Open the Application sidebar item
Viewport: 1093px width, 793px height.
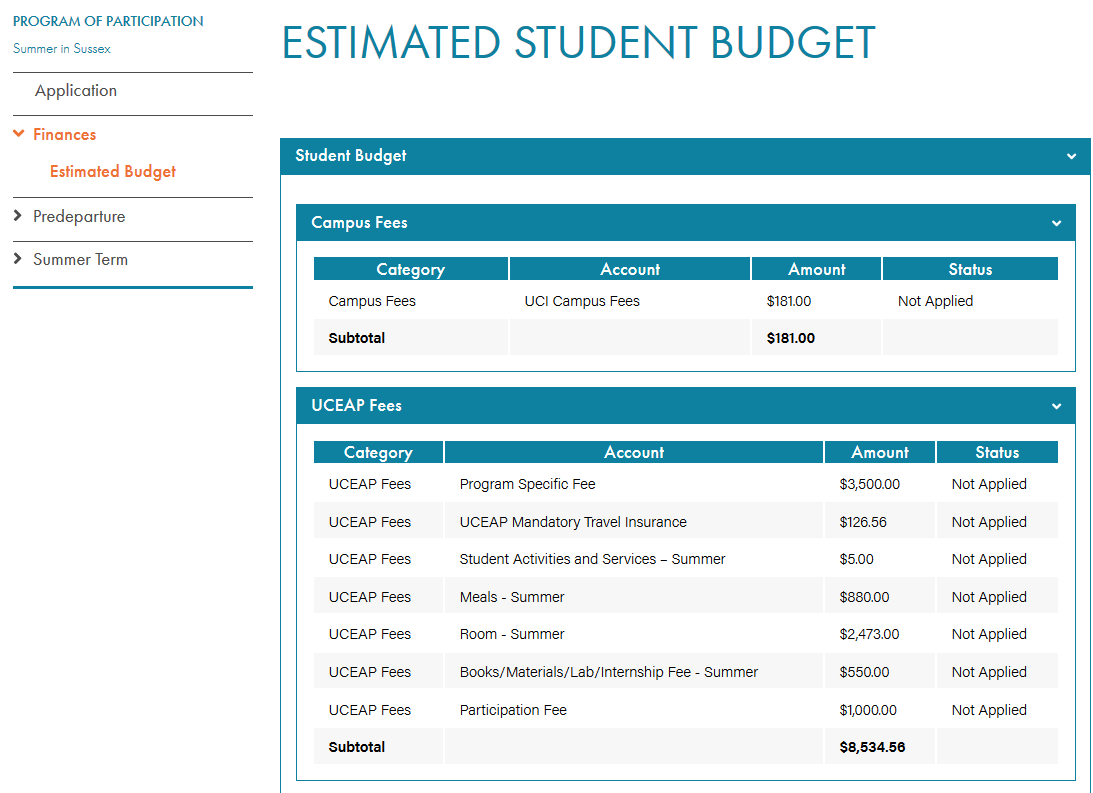[x=76, y=91]
